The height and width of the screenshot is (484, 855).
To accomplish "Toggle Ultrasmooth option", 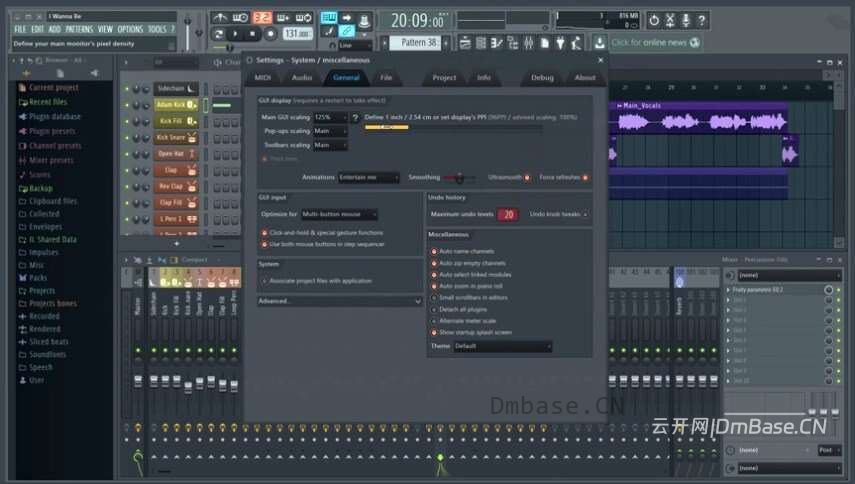I will [527, 178].
